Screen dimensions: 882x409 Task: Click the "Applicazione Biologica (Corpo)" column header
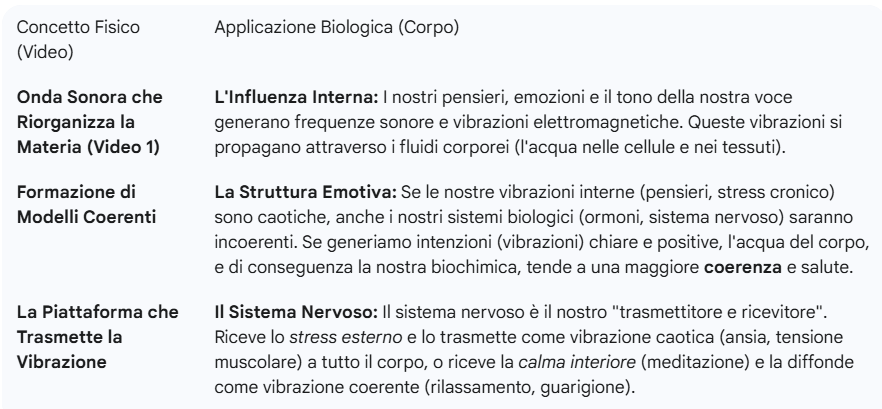337,30
